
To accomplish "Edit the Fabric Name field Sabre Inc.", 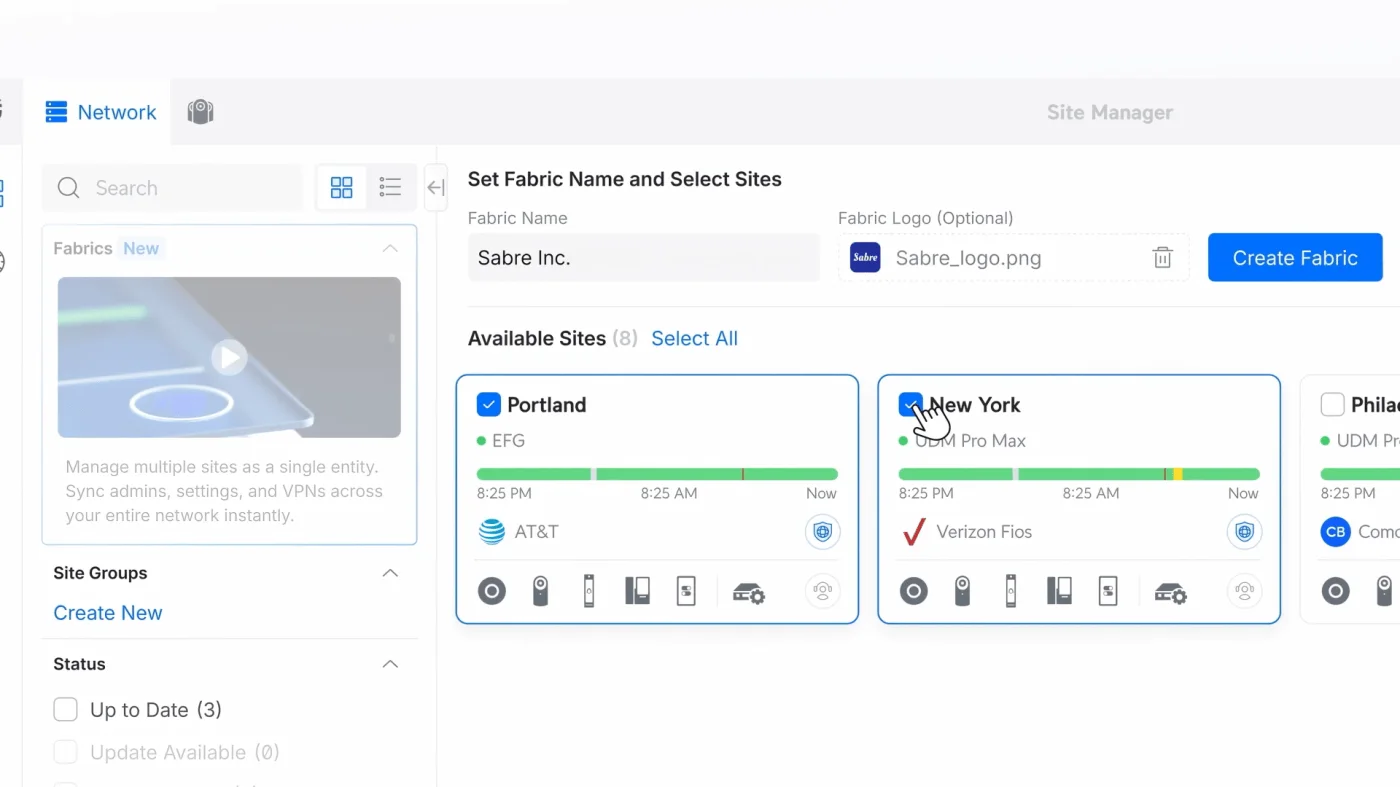I will pos(644,257).
